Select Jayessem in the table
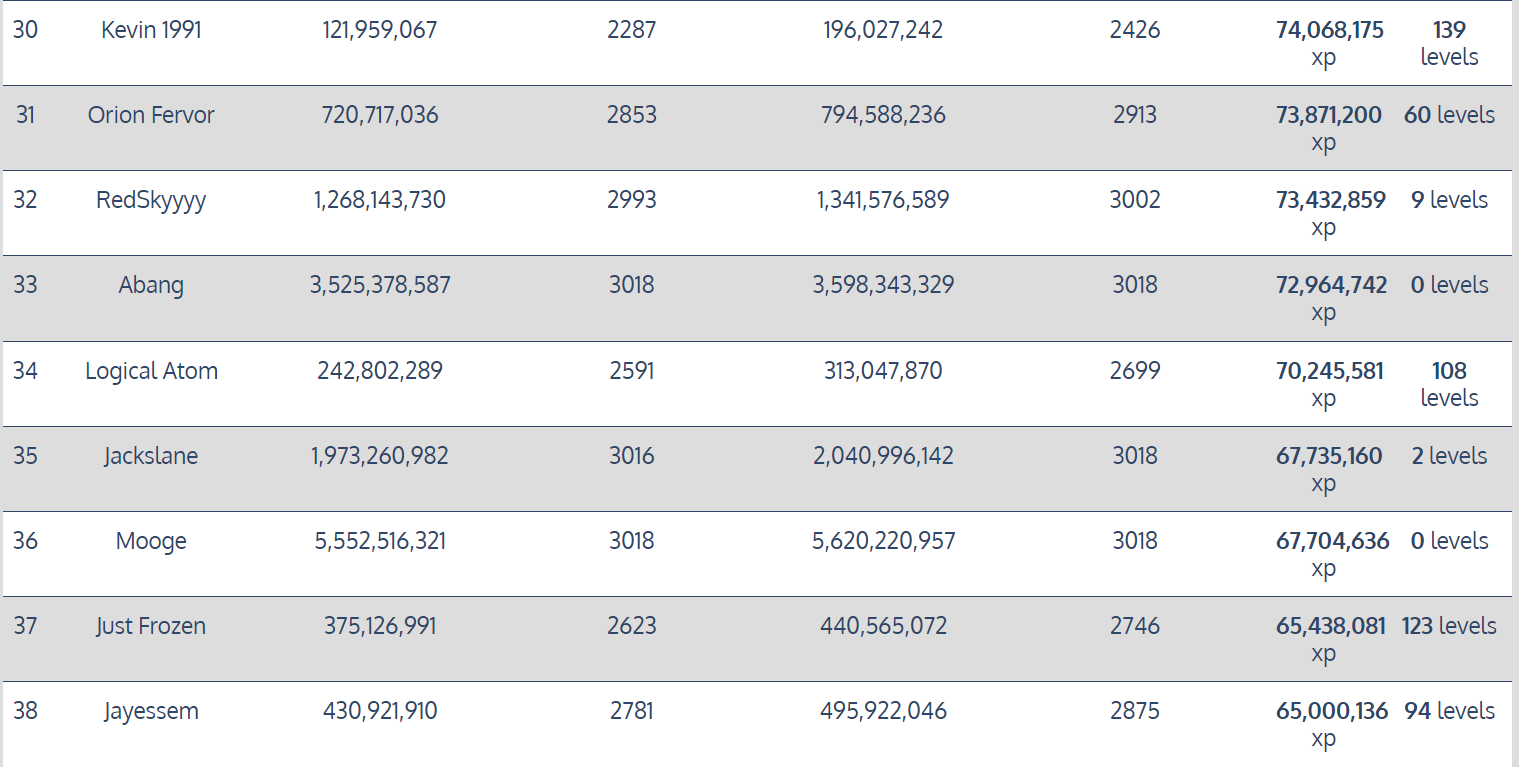Image resolution: width=1519 pixels, height=767 pixels. (151, 711)
